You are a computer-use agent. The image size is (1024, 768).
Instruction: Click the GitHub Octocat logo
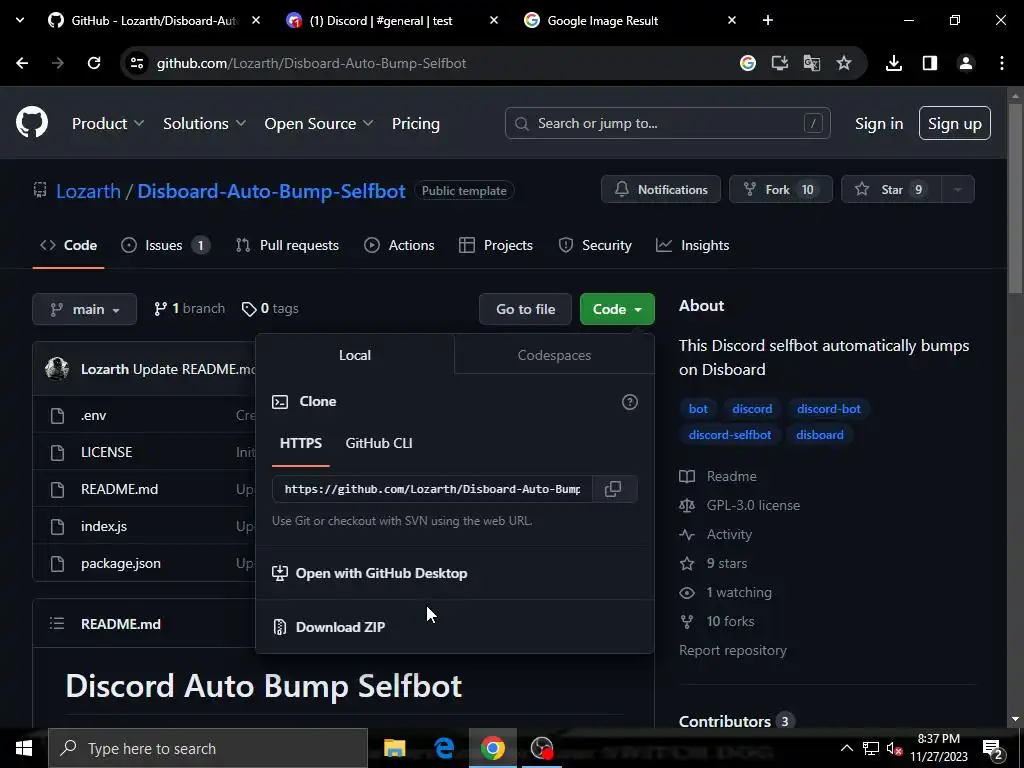pos(32,123)
